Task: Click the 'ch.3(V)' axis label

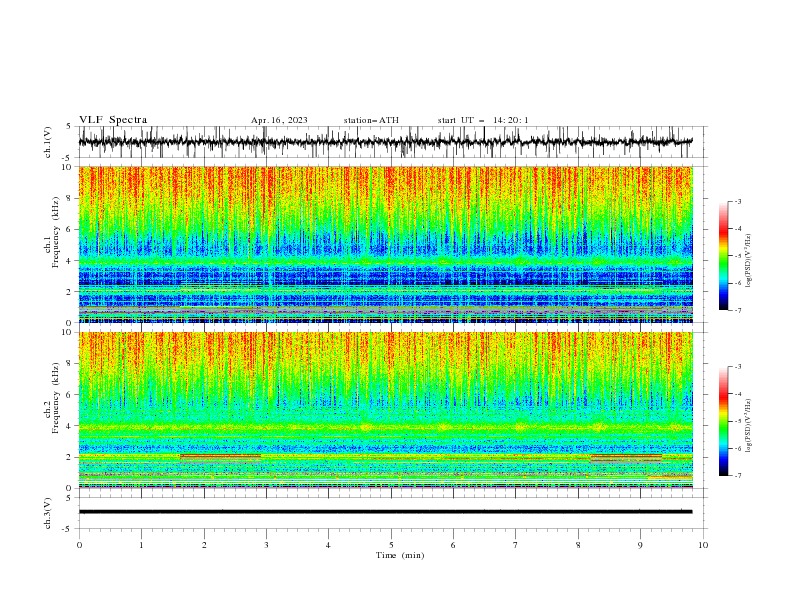Action: 48,513
